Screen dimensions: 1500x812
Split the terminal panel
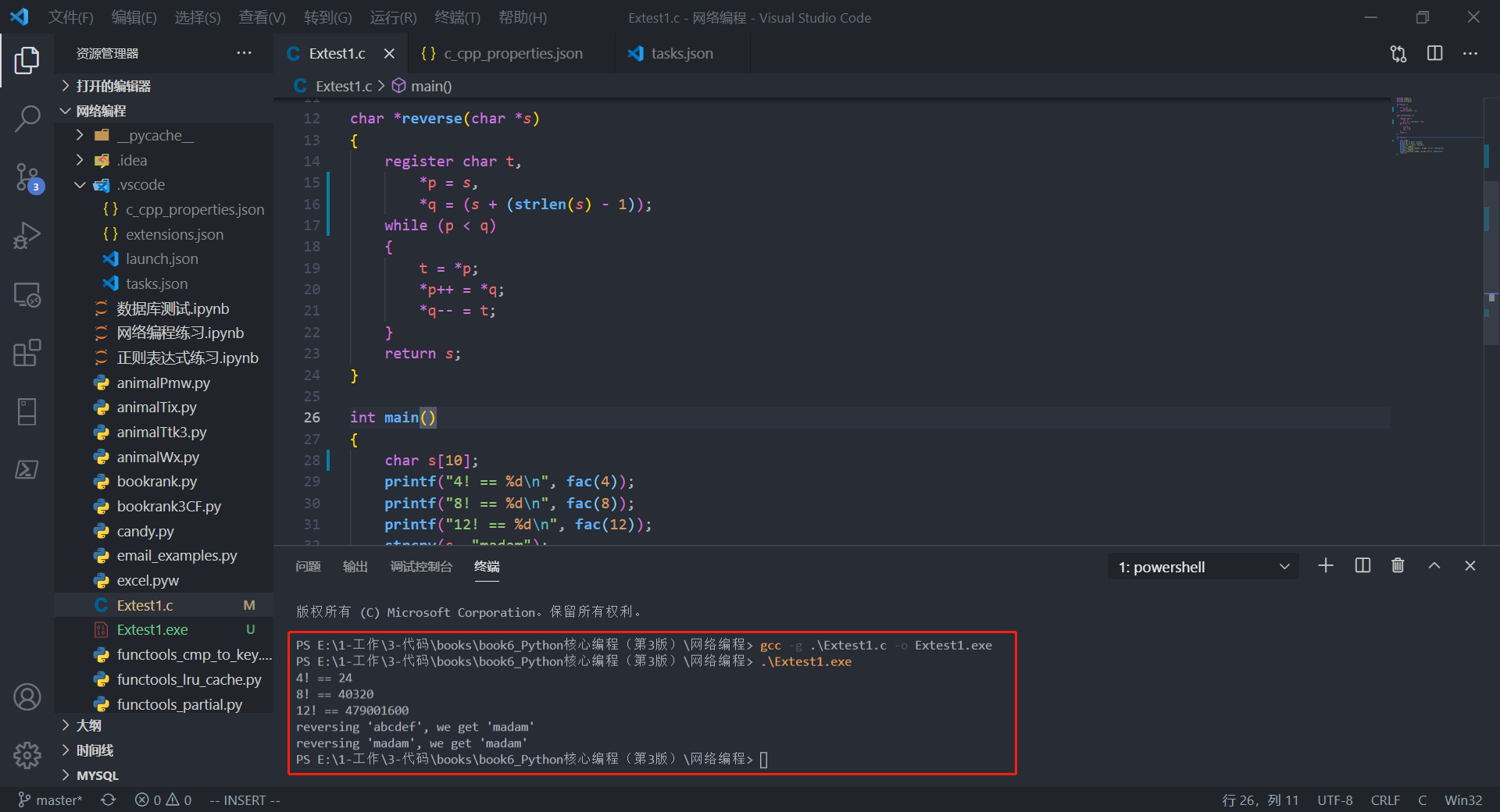click(1362, 566)
